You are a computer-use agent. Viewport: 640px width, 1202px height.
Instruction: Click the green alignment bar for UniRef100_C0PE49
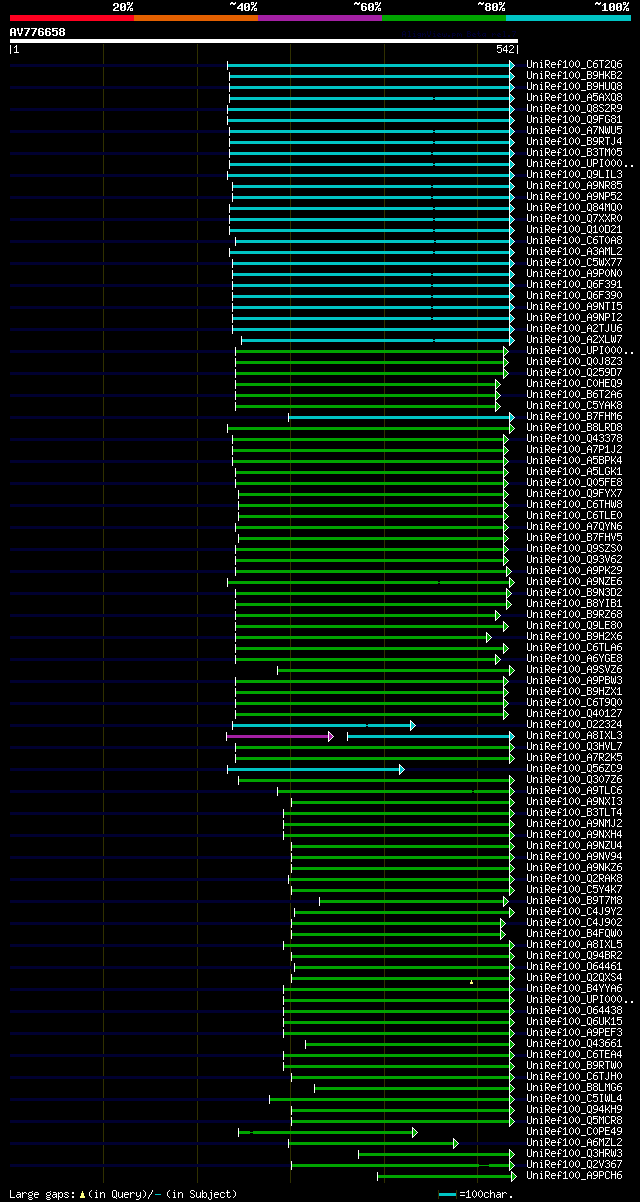tap(328, 1132)
